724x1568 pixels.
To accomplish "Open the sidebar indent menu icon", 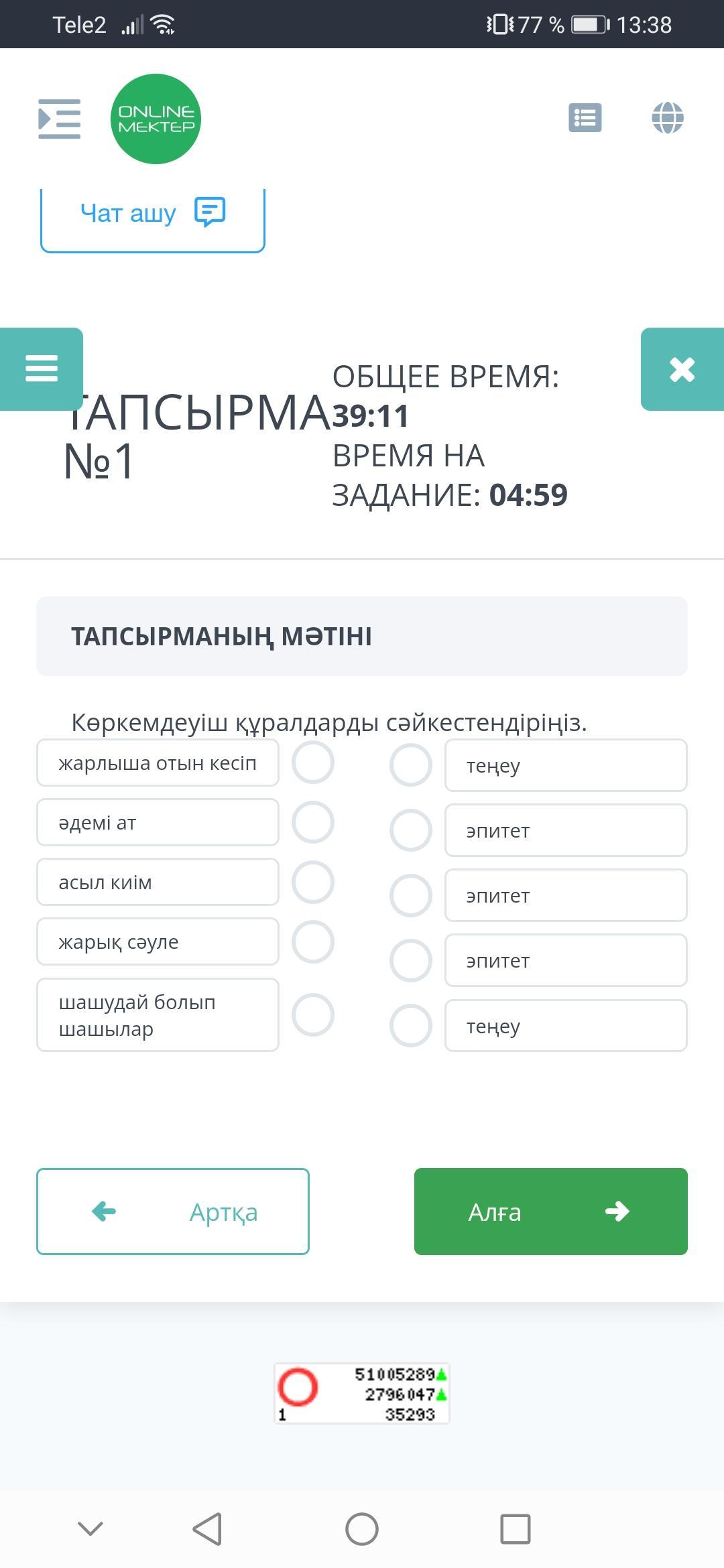I will [60, 119].
